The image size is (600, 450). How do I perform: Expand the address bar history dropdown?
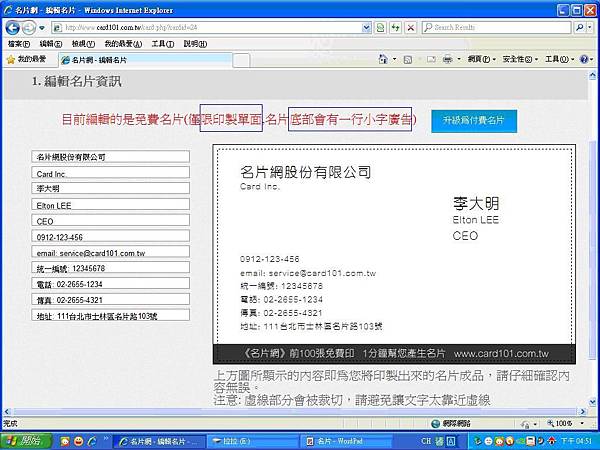[x=366, y=28]
